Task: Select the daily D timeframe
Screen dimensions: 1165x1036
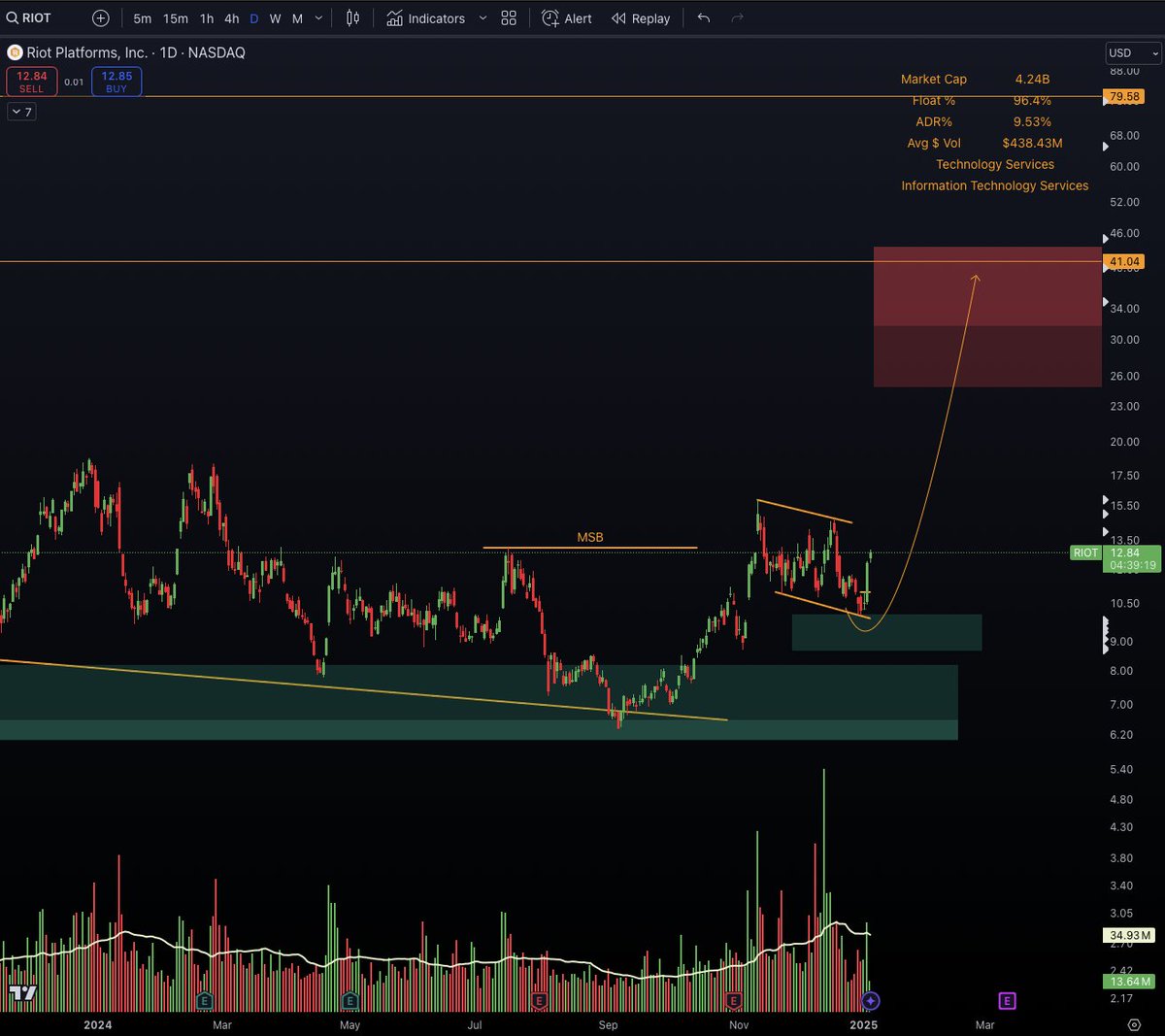Action: (254, 18)
